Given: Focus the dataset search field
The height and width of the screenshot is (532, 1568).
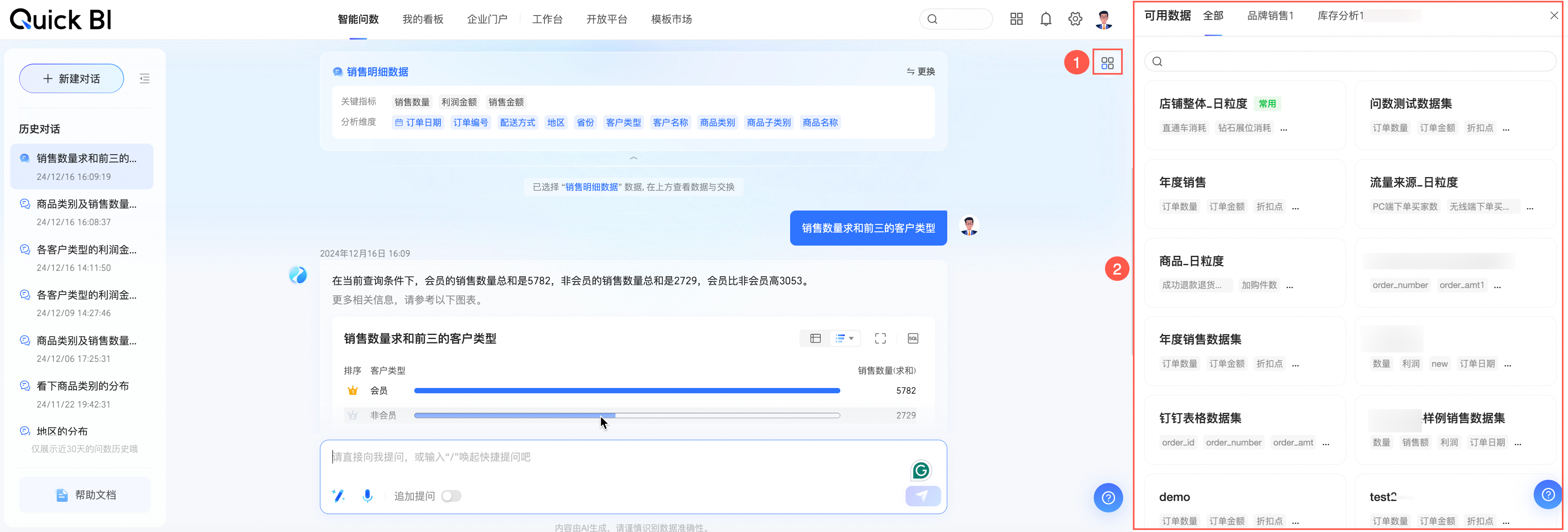Looking at the screenshot, I should [x=1350, y=62].
